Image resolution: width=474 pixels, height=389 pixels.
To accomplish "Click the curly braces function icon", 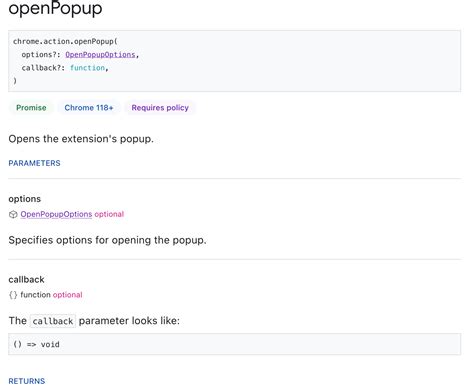I will tap(13, 295).
